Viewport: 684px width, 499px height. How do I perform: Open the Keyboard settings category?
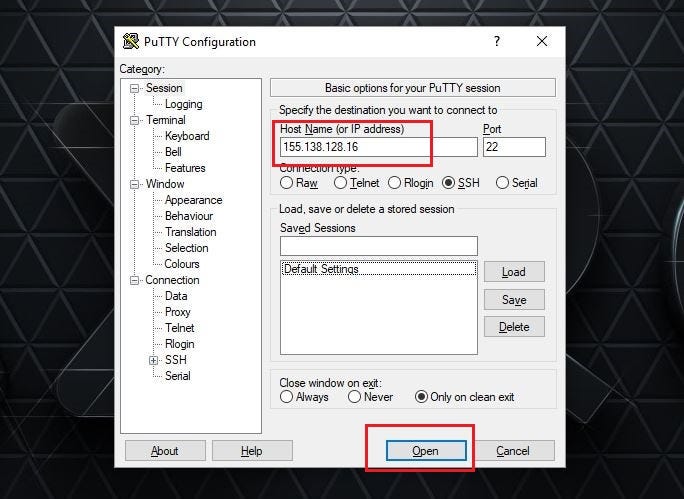click(x=187, y=136)
